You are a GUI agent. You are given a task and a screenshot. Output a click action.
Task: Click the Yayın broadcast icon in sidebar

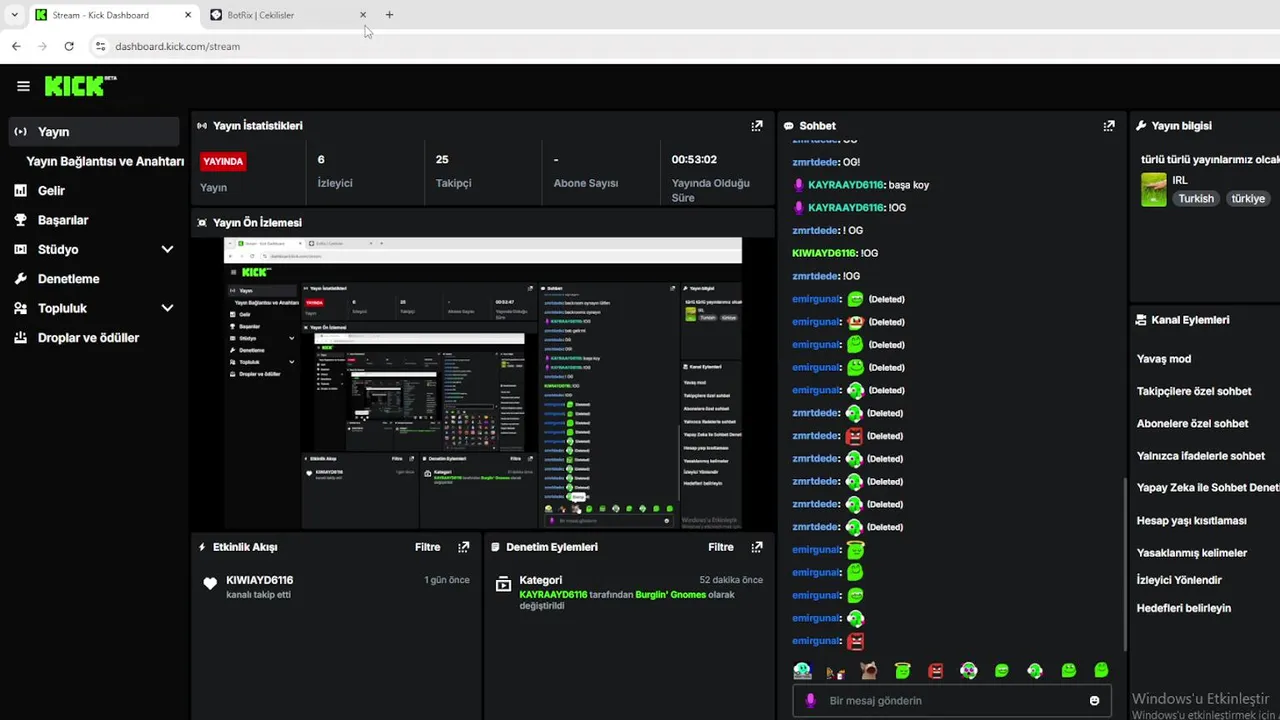[x=20, y=132]
